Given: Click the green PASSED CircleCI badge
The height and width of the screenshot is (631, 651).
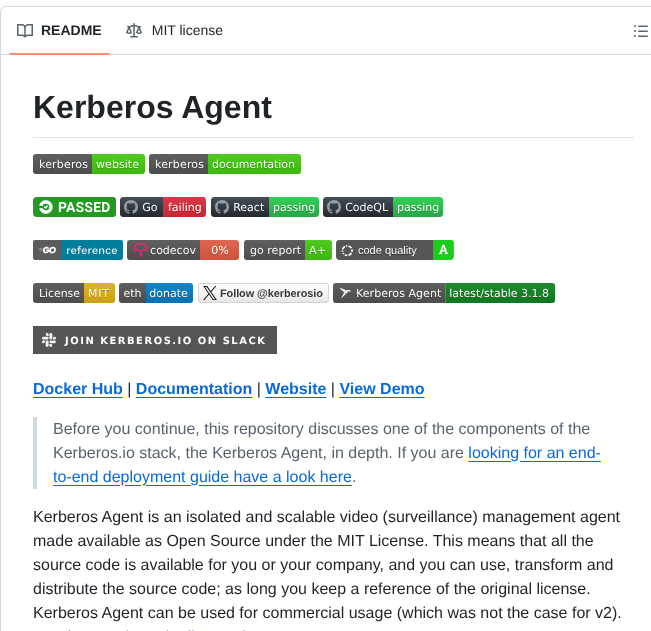Looking at the screenshot, I should tap(74, 207).
